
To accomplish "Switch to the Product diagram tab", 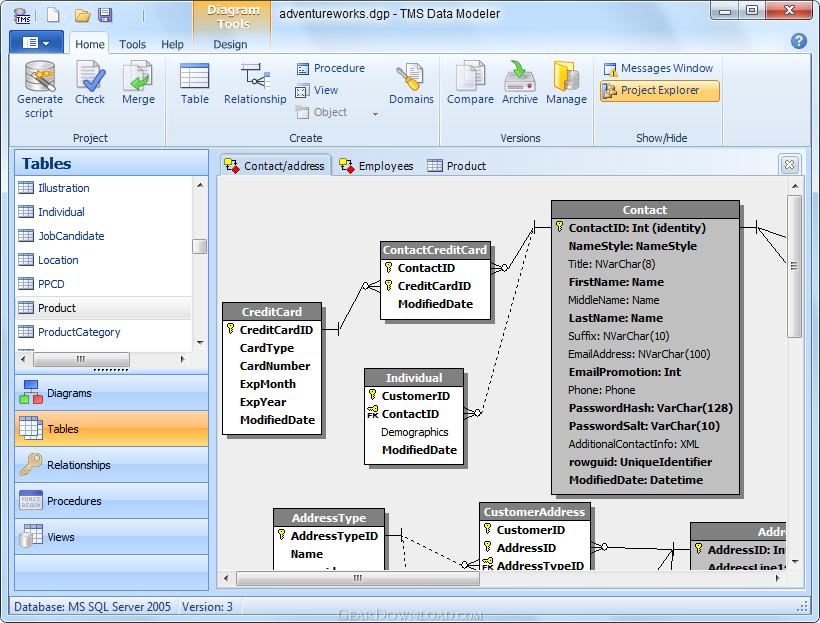I will pyautogui.click(x=457, y=166).
